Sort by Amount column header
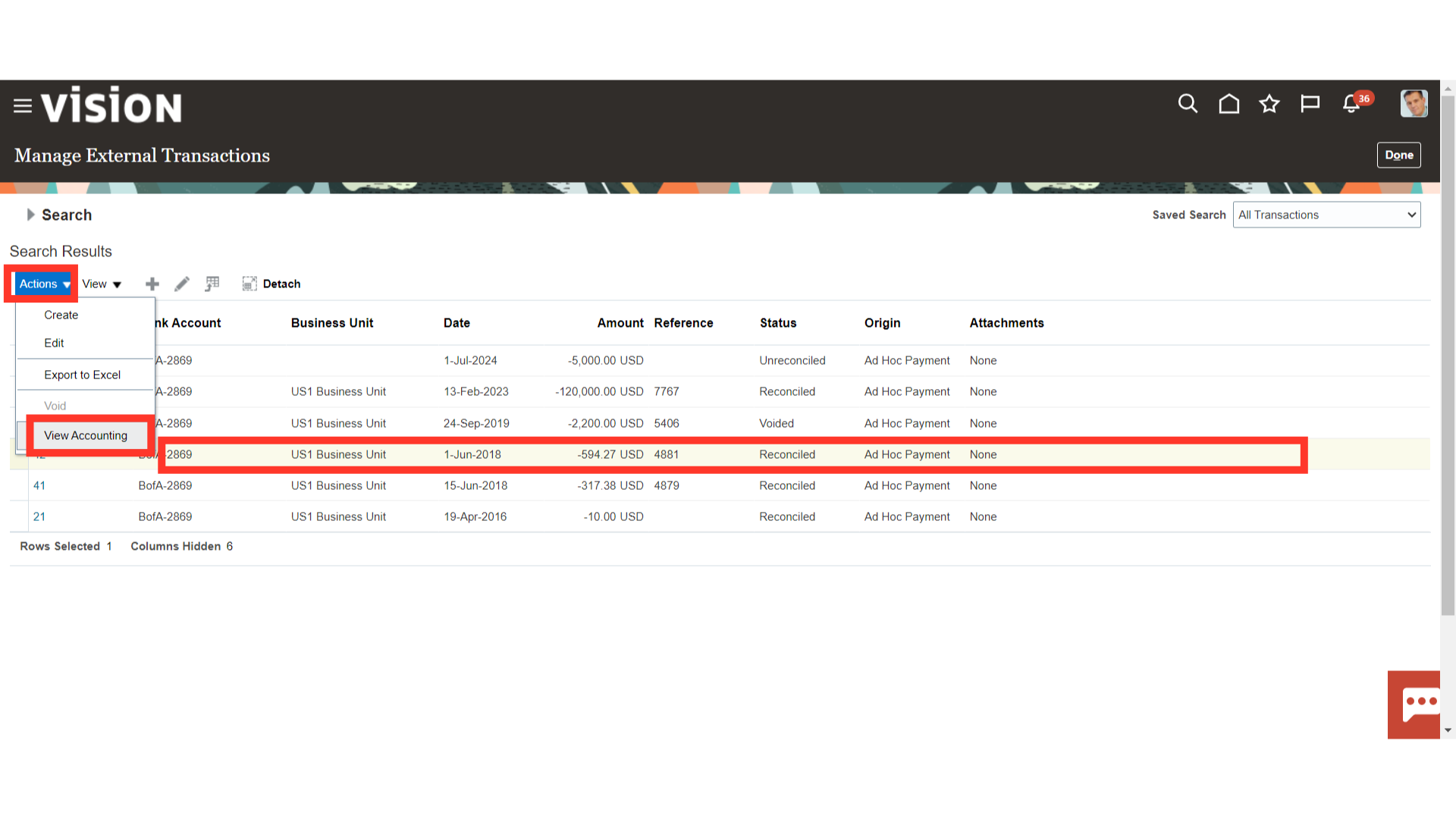The image size is (1456, 819). point(620,323)
